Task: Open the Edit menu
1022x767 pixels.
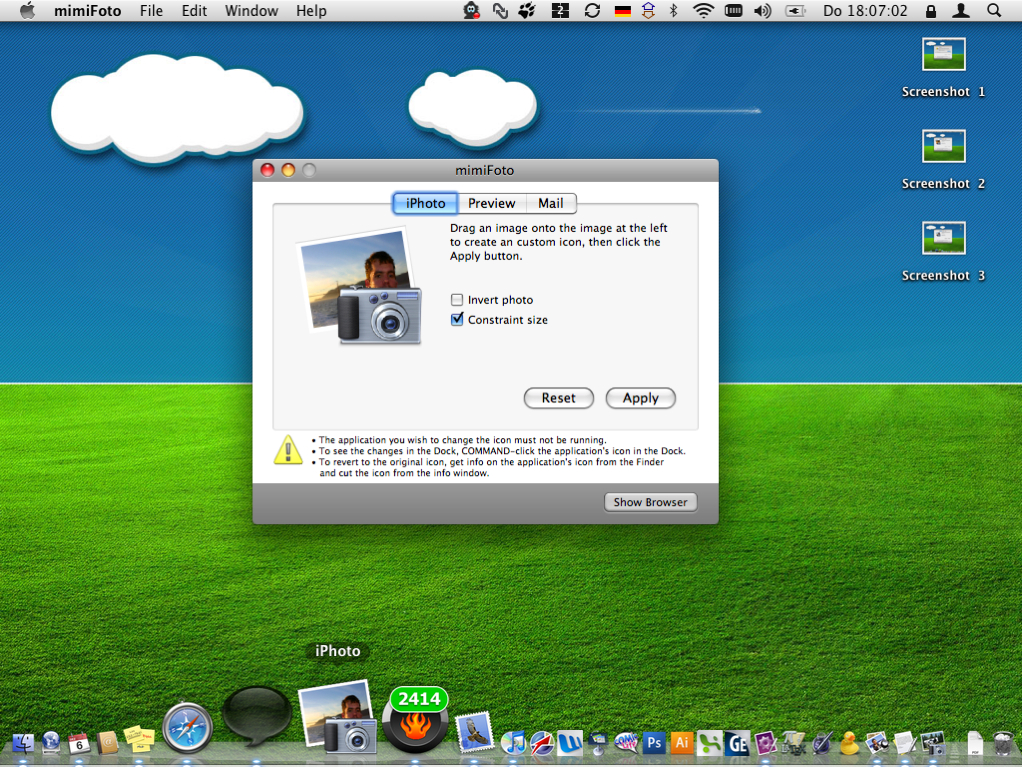Action: pyautogui.click(x=194, y=11)
